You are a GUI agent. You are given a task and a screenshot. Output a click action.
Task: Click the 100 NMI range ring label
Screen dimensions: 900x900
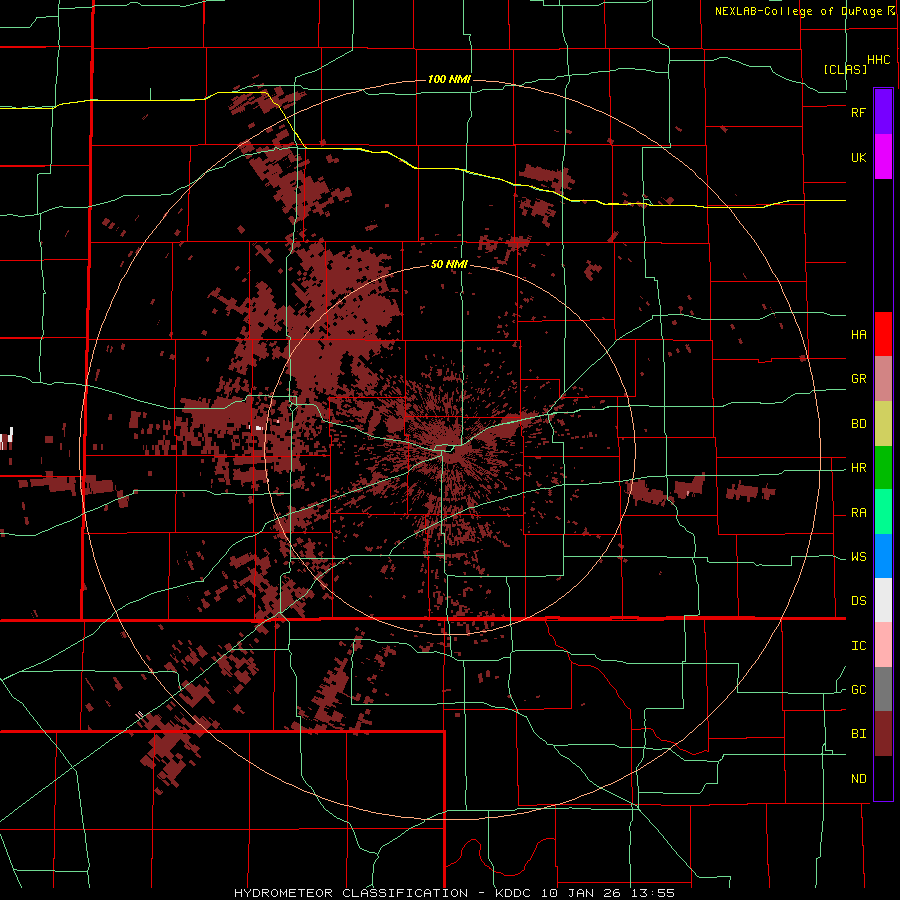pos(449,79)
